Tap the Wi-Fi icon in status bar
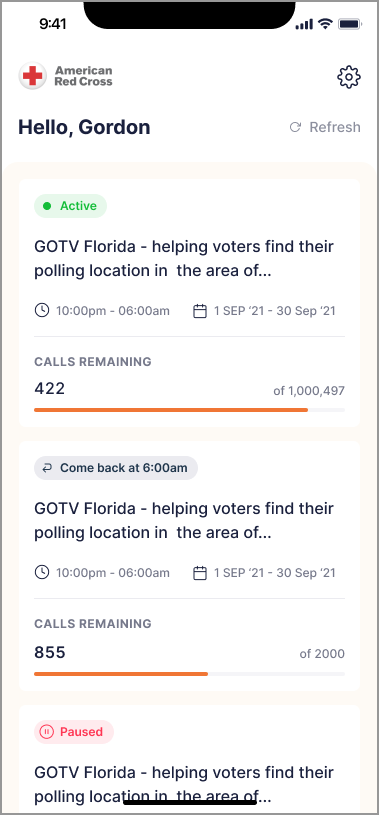 pyautogui.click(x=326, y=23)
